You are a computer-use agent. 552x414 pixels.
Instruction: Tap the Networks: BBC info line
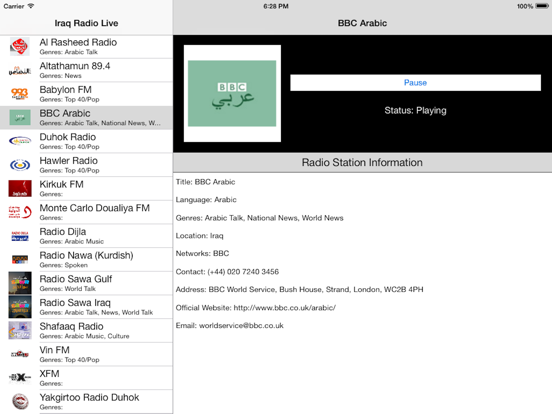(202, 253)
